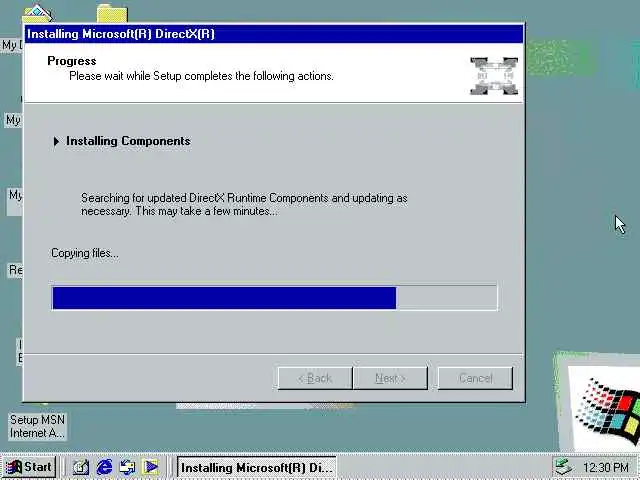Open the Windows Start menu
This screenshot has height=480, width=640.
[29, 467]
